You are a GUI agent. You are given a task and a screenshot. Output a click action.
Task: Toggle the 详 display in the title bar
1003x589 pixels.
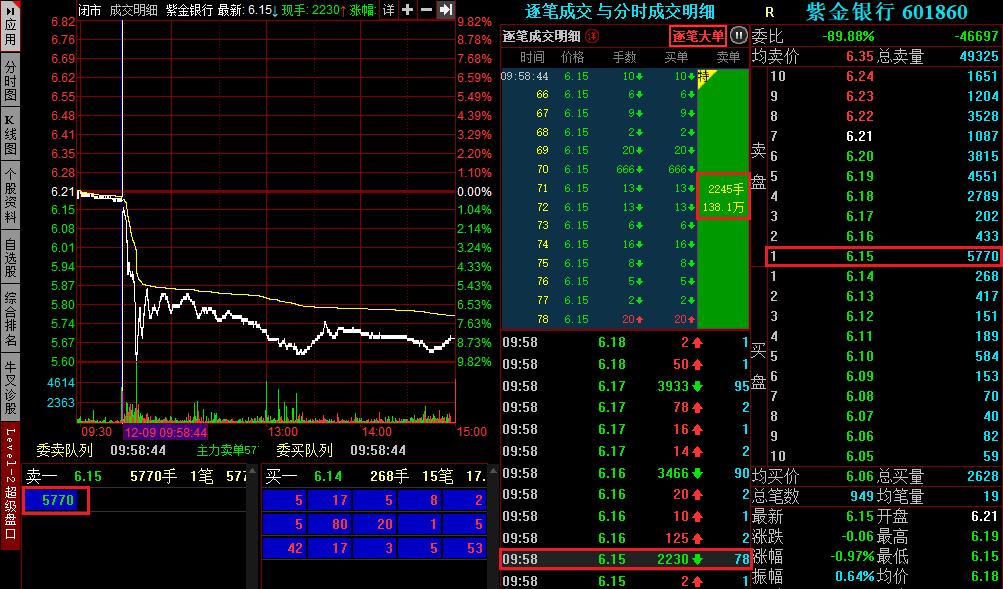(x=389, y=10)
